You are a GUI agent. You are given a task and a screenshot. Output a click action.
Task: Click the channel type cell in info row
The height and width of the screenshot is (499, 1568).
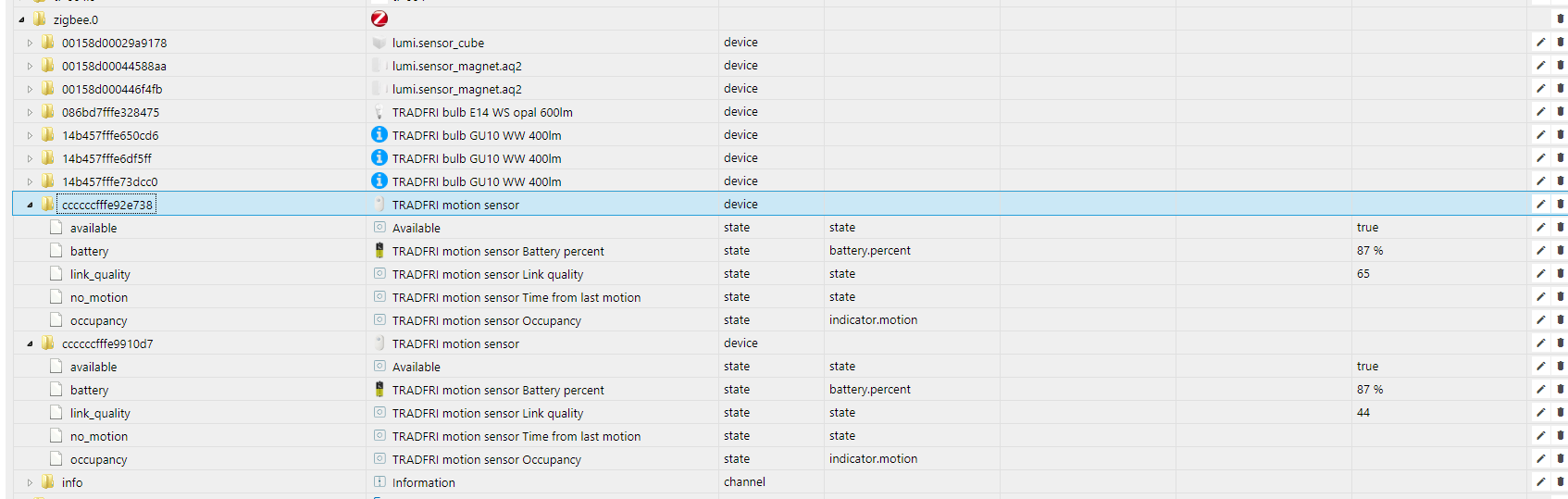771,481
